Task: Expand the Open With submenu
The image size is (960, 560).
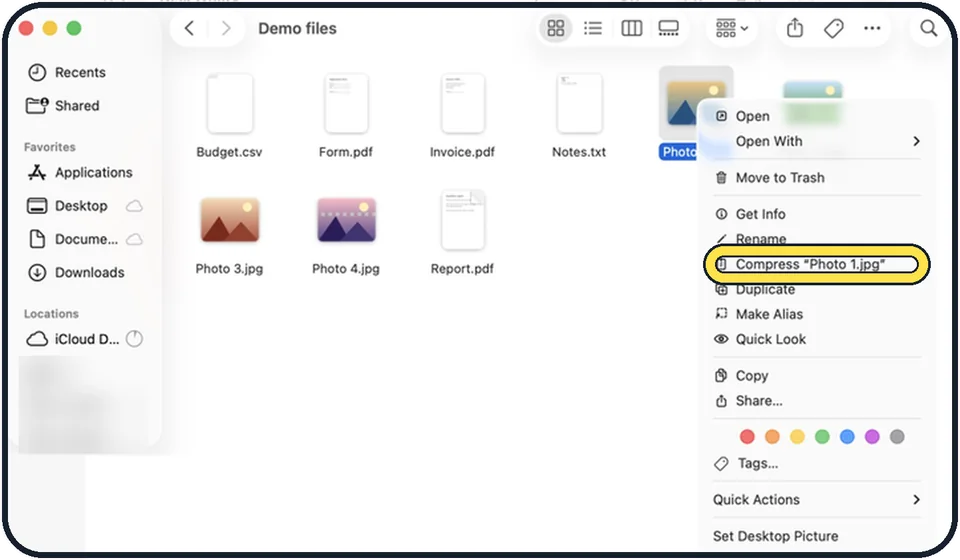Action: pyautogui.click(x=817, y=141)
